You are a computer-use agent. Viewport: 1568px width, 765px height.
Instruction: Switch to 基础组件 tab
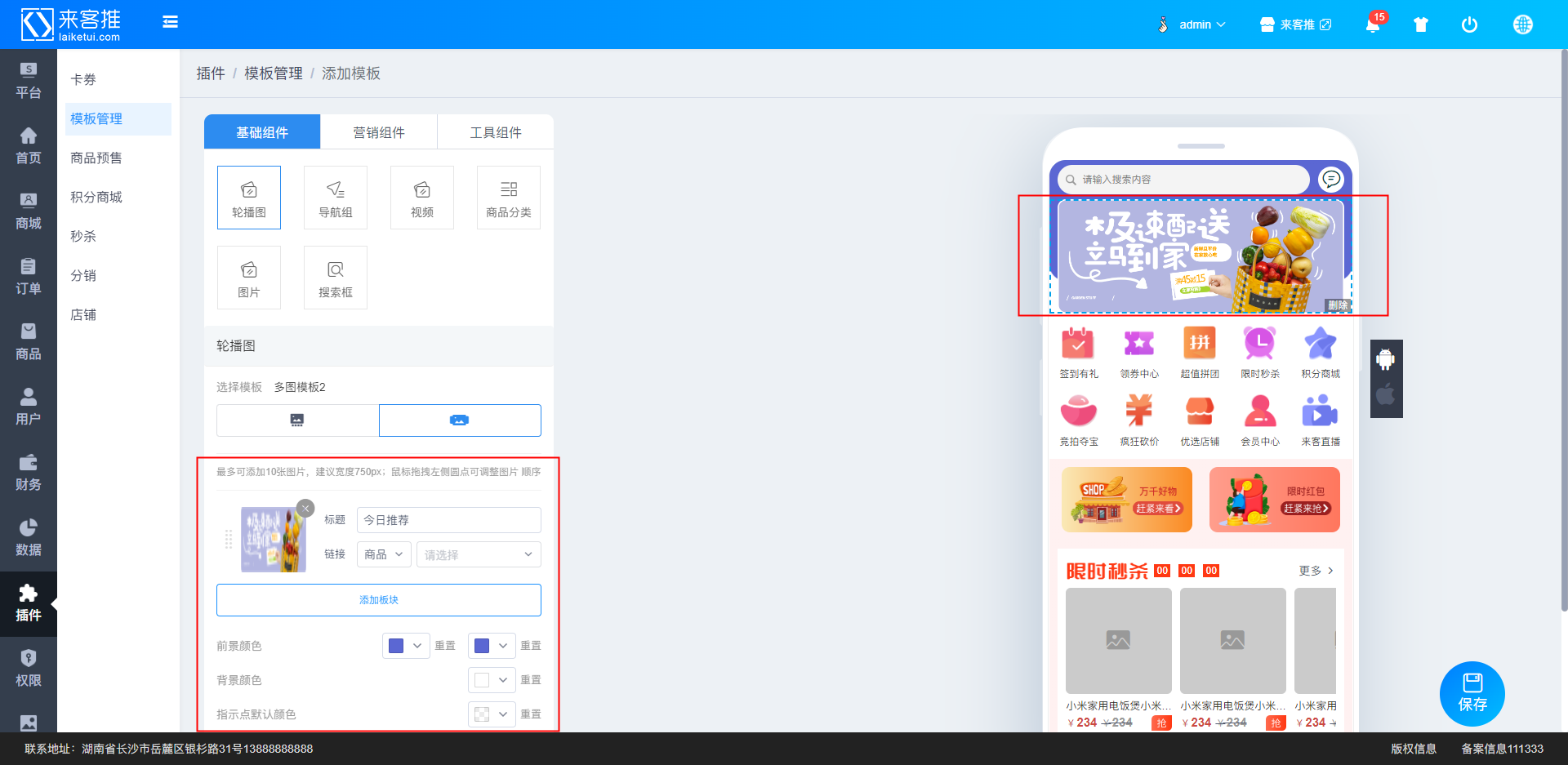click(262, 132)
